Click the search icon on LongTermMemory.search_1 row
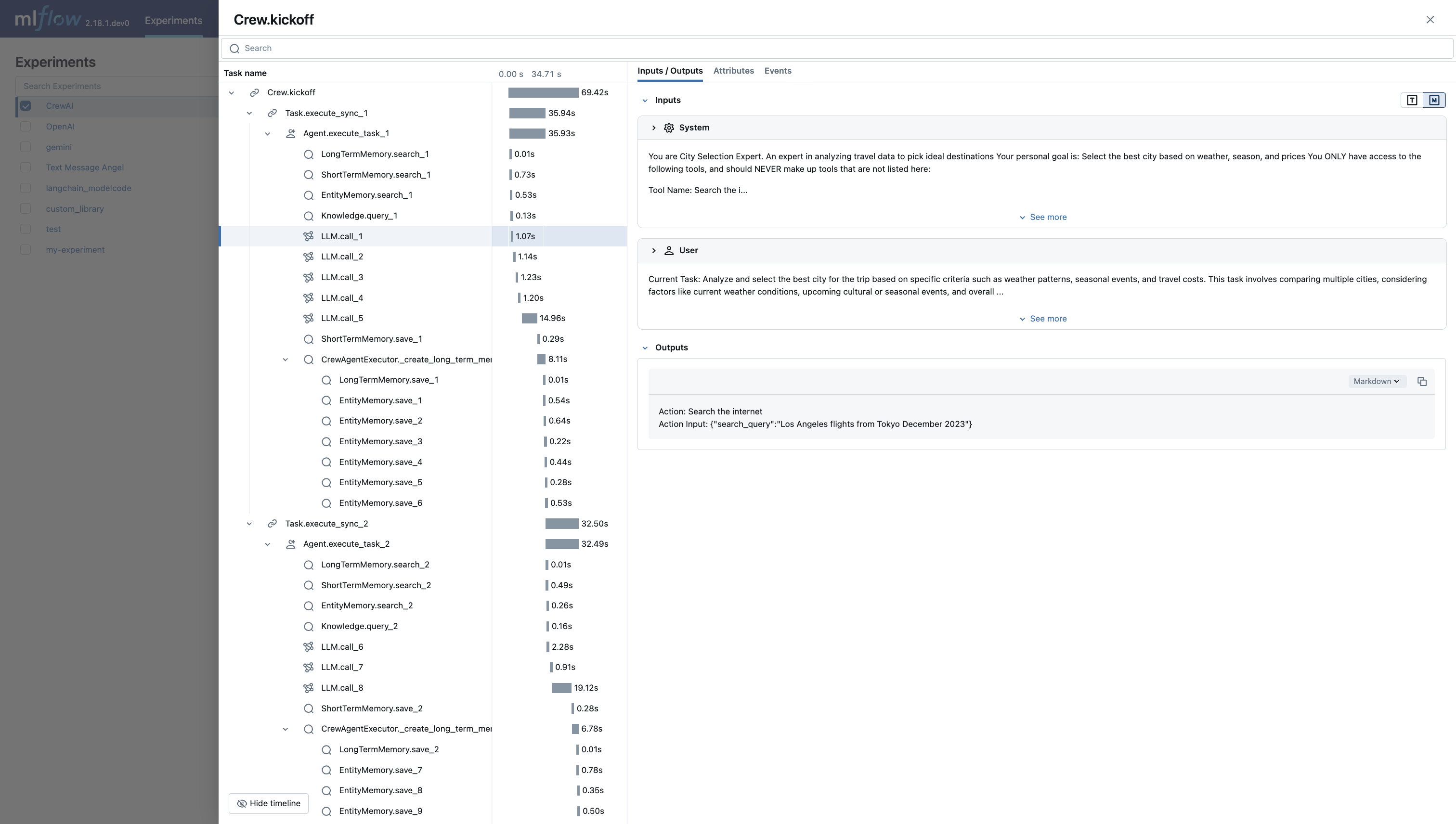Screen dimensions: 1456x824 tap(309, 154)
